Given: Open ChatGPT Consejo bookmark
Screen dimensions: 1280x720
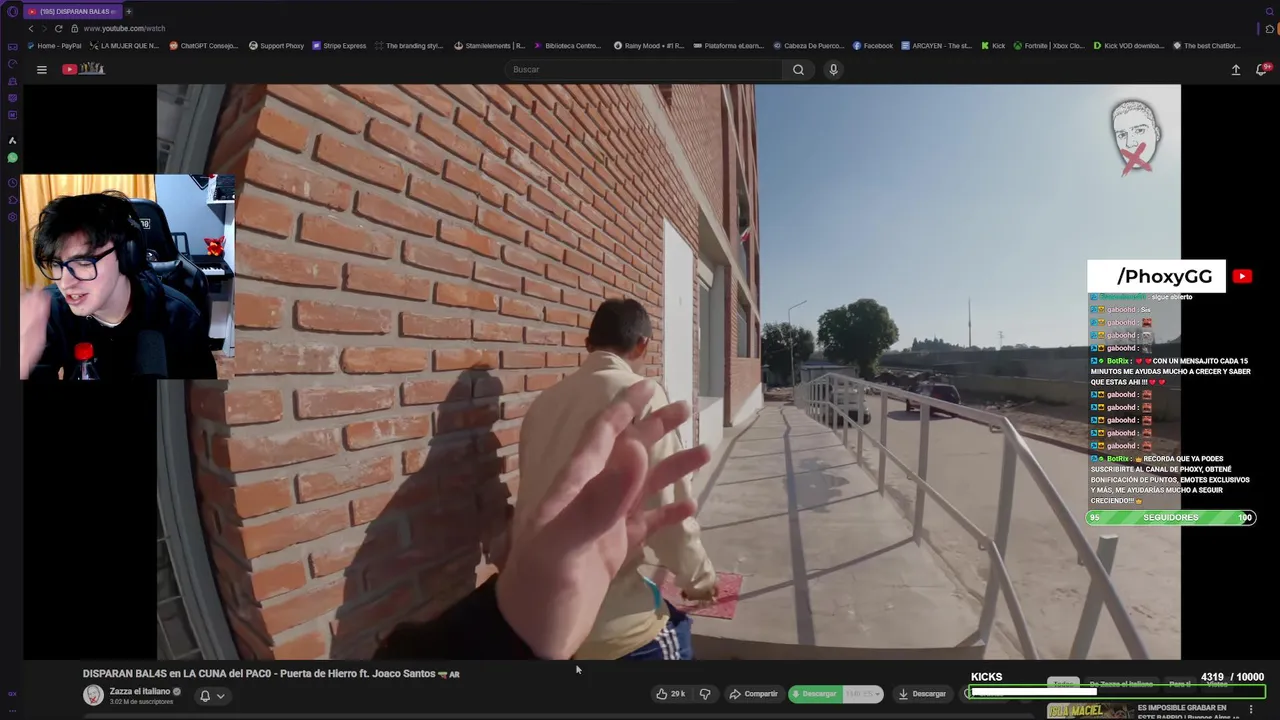Looking at the screenshot, I should (204, 45).
